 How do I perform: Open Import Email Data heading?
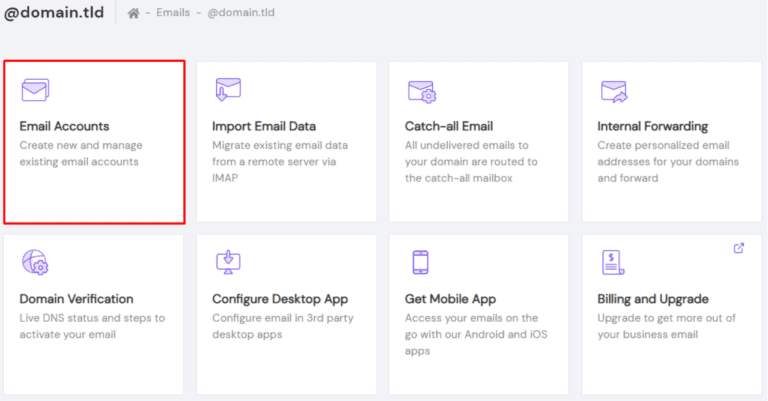point(264,126)
